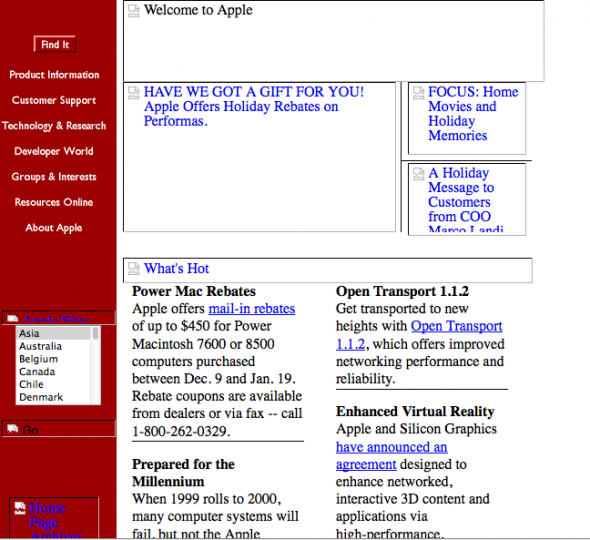Screen dimensions: 590x540
Task: Click the Enhanced Virtual Reality heading
Action: [x=415, y=411]
